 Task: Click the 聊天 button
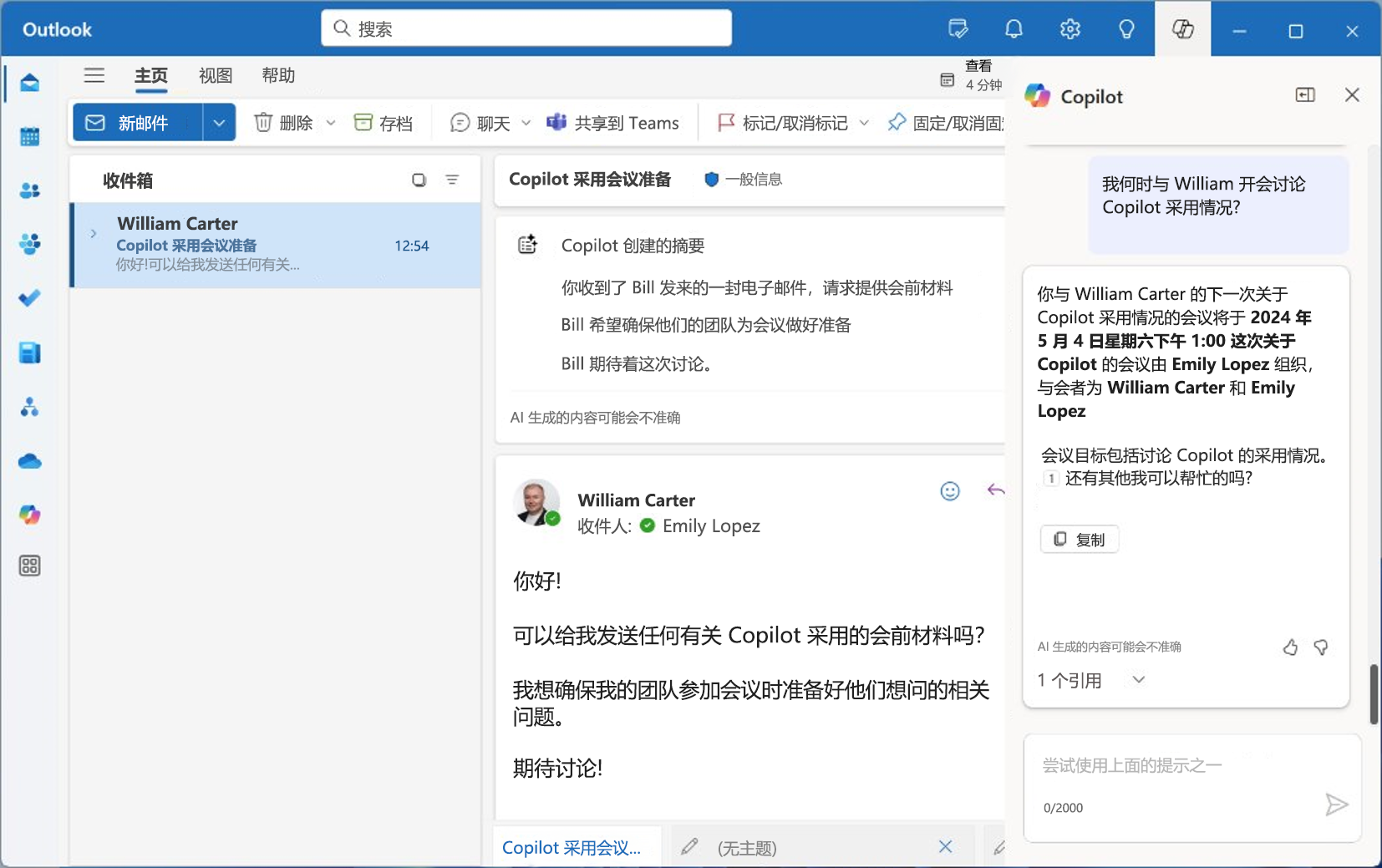(x=480, y=123)
